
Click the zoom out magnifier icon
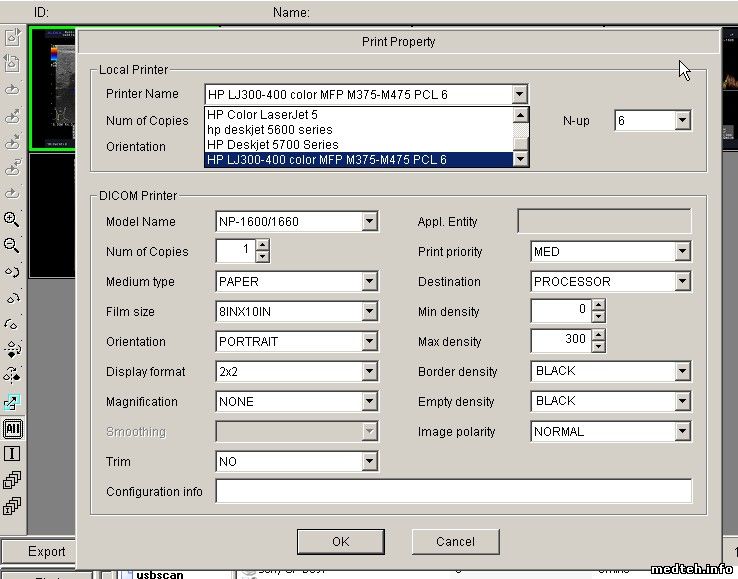pyautogui.click(x=12, y=245)
